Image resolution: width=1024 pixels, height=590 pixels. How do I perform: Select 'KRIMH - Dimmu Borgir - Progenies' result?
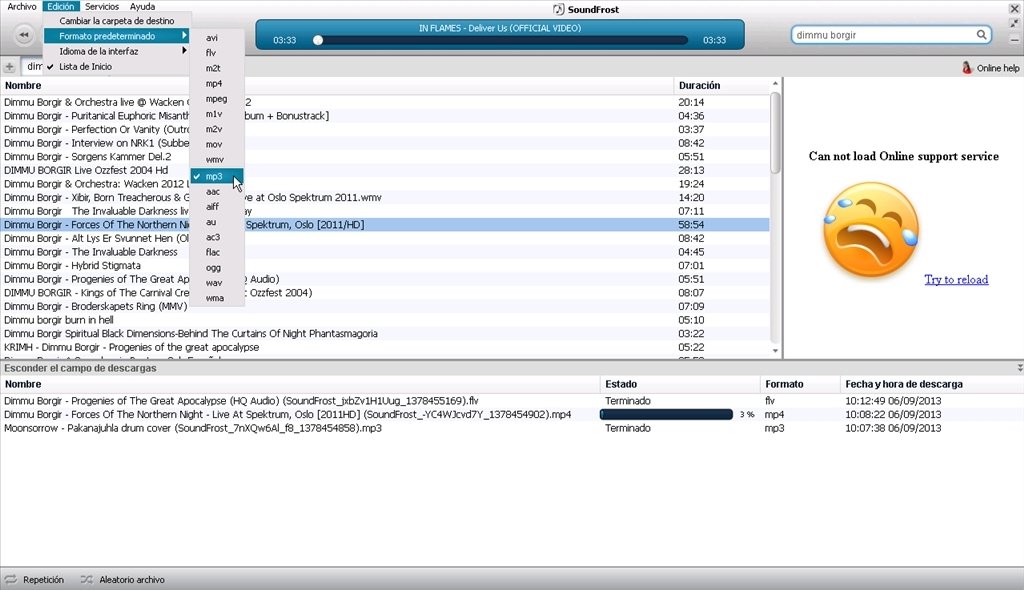coord(385,347)
